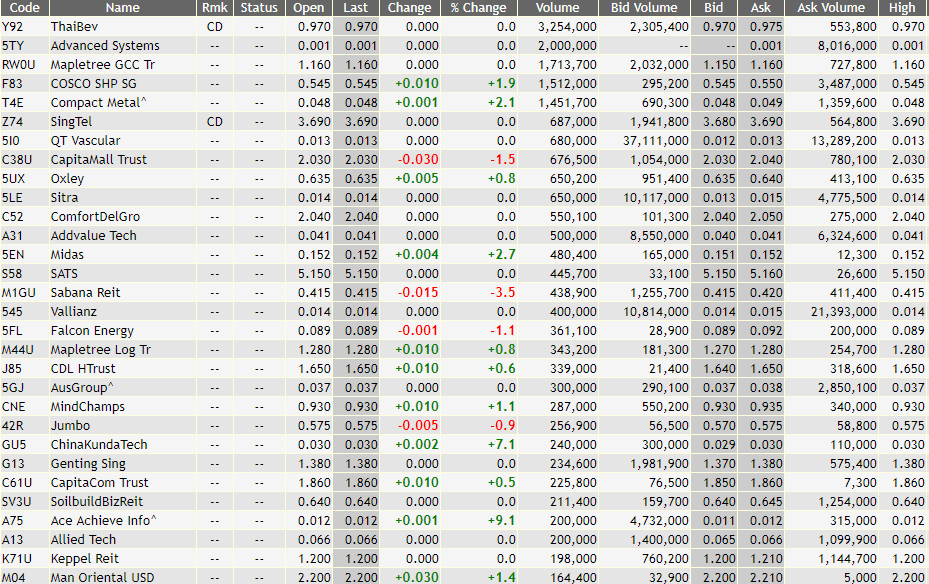Click the CD remark beside SingTel
This screenshot has width=929, height=584.
(213, 121)
